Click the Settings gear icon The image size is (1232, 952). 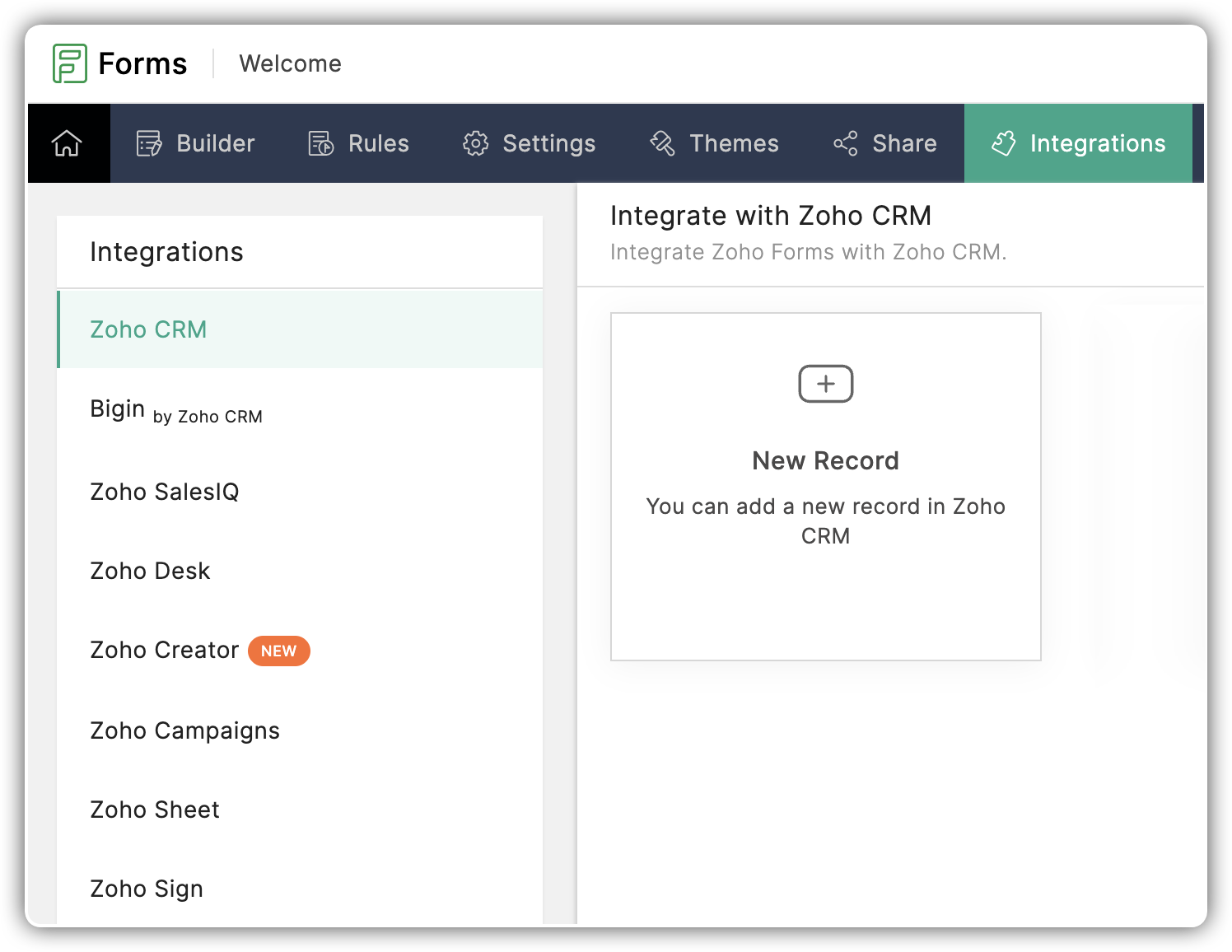475,143
